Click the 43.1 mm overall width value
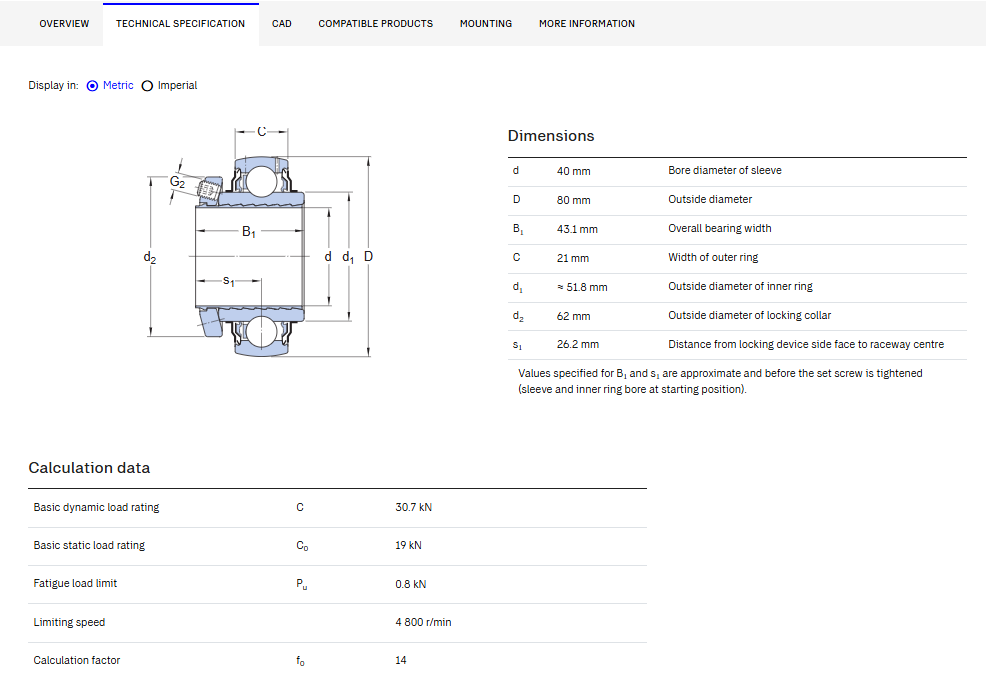Image resolution: width=986 pixels, height=683 pixels. tap(577, 229)
